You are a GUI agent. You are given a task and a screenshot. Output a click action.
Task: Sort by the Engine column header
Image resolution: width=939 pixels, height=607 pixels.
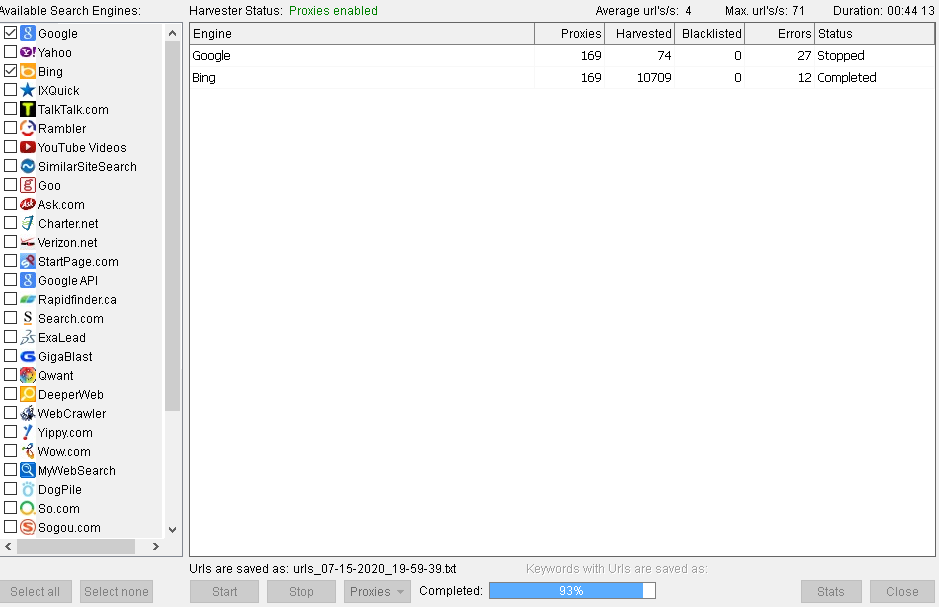(362, 34)
